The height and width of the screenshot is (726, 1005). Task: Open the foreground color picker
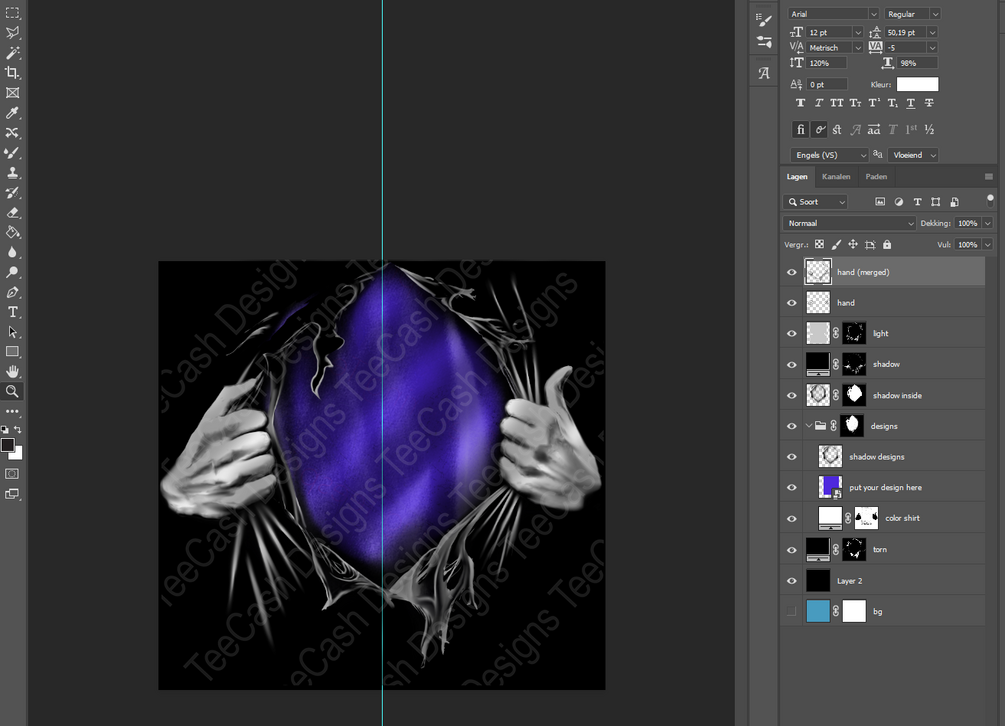click(x=7, y=445)
